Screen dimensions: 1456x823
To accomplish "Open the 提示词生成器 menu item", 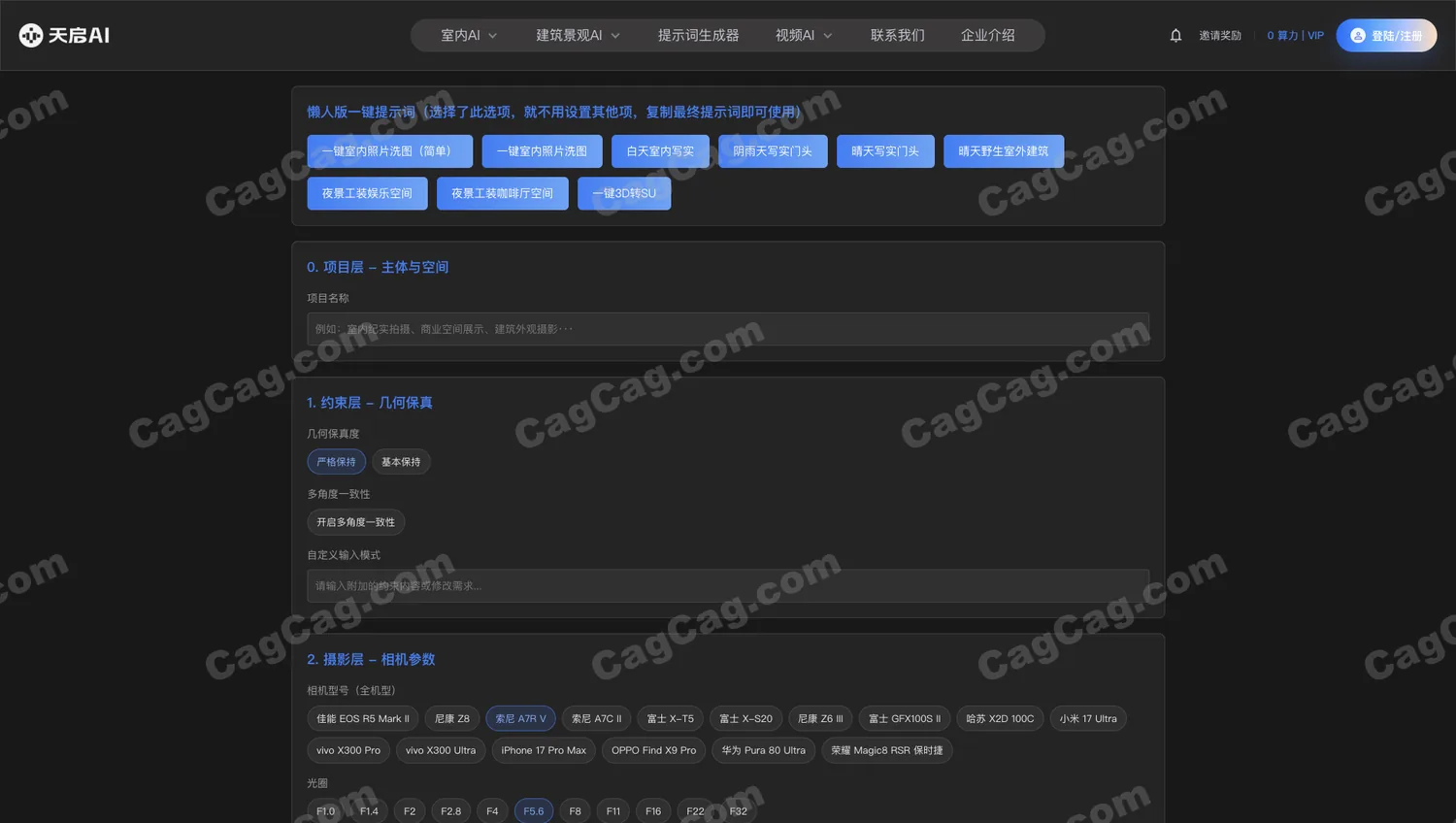I will (x=698, y=35).
